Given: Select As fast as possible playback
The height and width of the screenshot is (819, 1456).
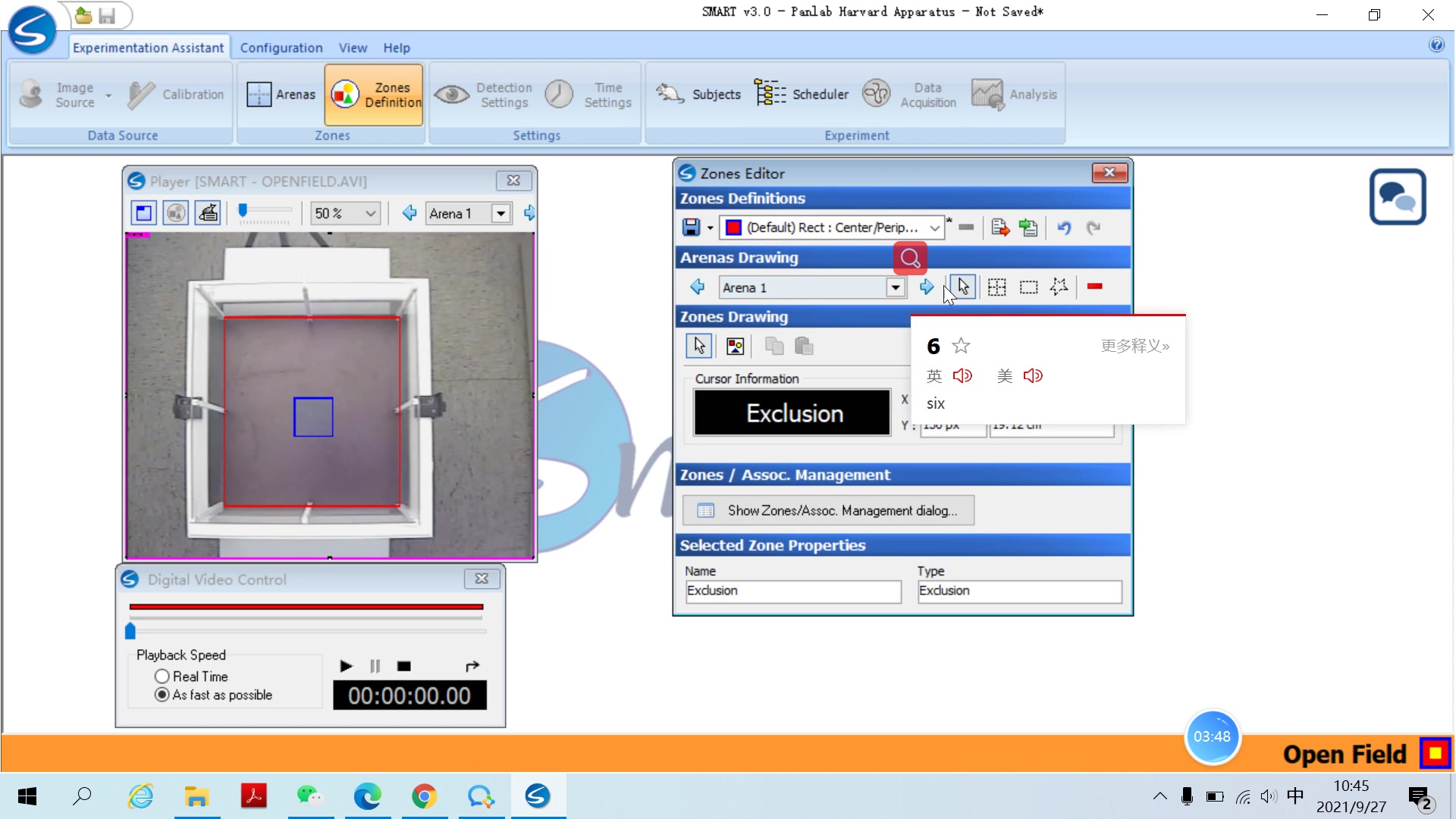Looking at the screenshot, I should tap(162, 695).
